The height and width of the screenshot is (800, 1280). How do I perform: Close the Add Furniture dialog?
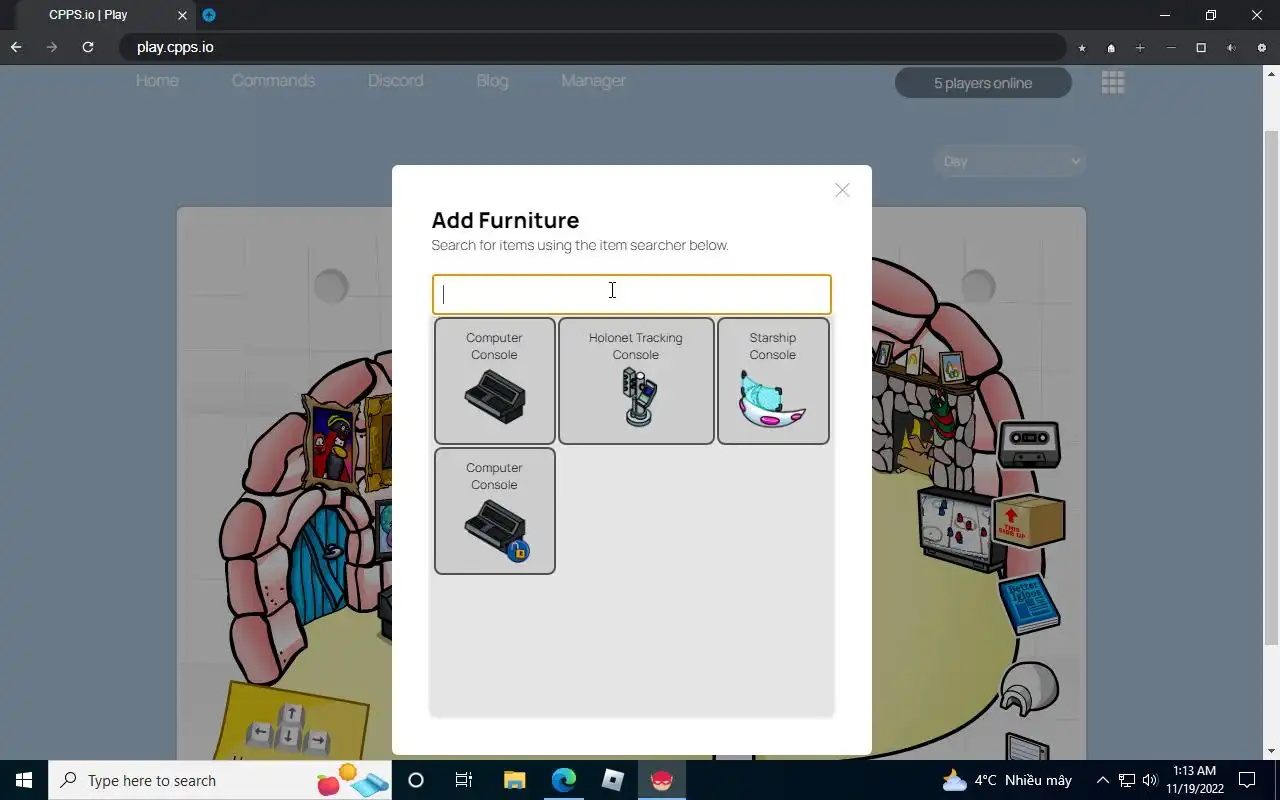tap(842, 190)
